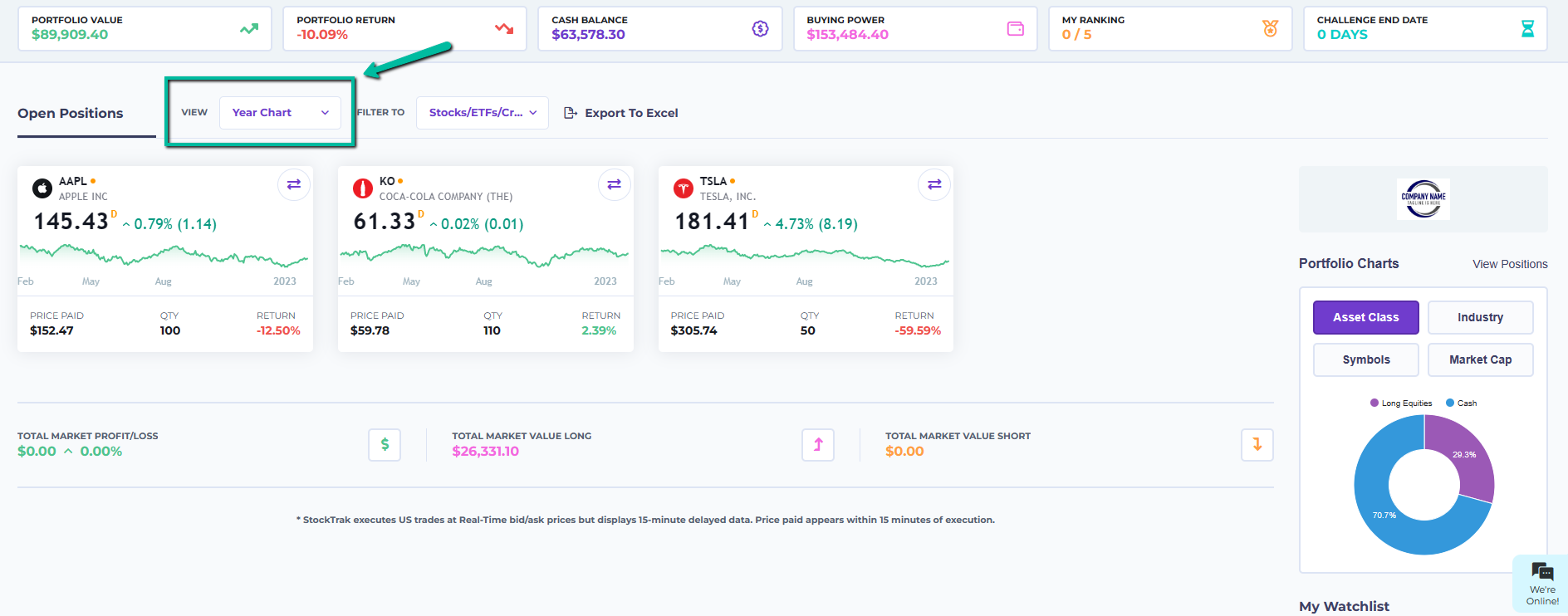Click TSLA return value -59.59%
The height and width of the screenshot is (616, 1568).
point(918,330)
